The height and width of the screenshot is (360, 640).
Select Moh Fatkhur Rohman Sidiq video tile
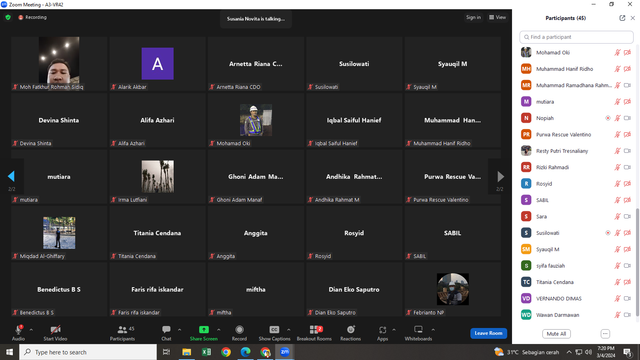coord(59,64)
